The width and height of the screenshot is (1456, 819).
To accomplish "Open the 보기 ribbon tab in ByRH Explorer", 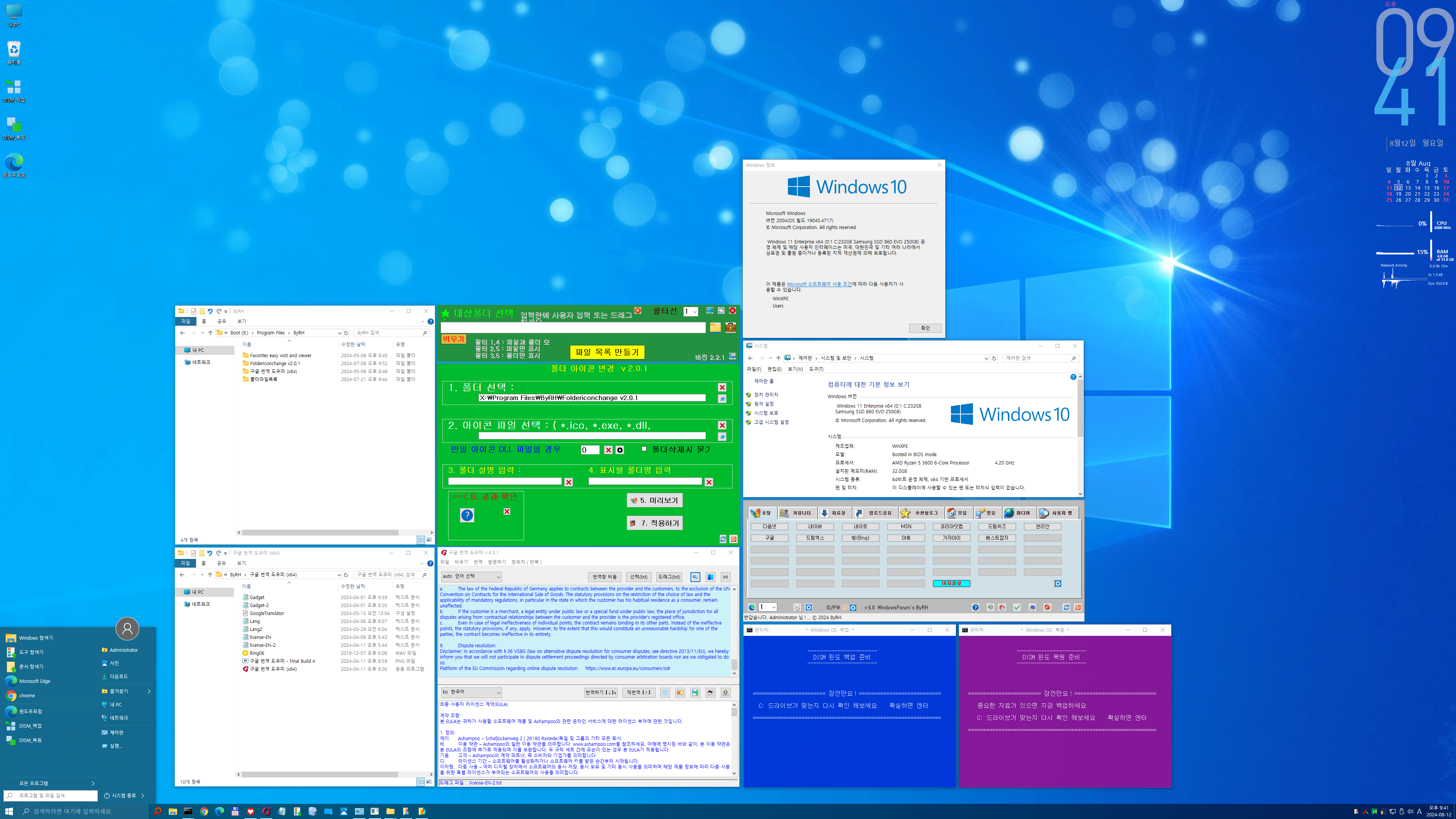I will (242, 321).
